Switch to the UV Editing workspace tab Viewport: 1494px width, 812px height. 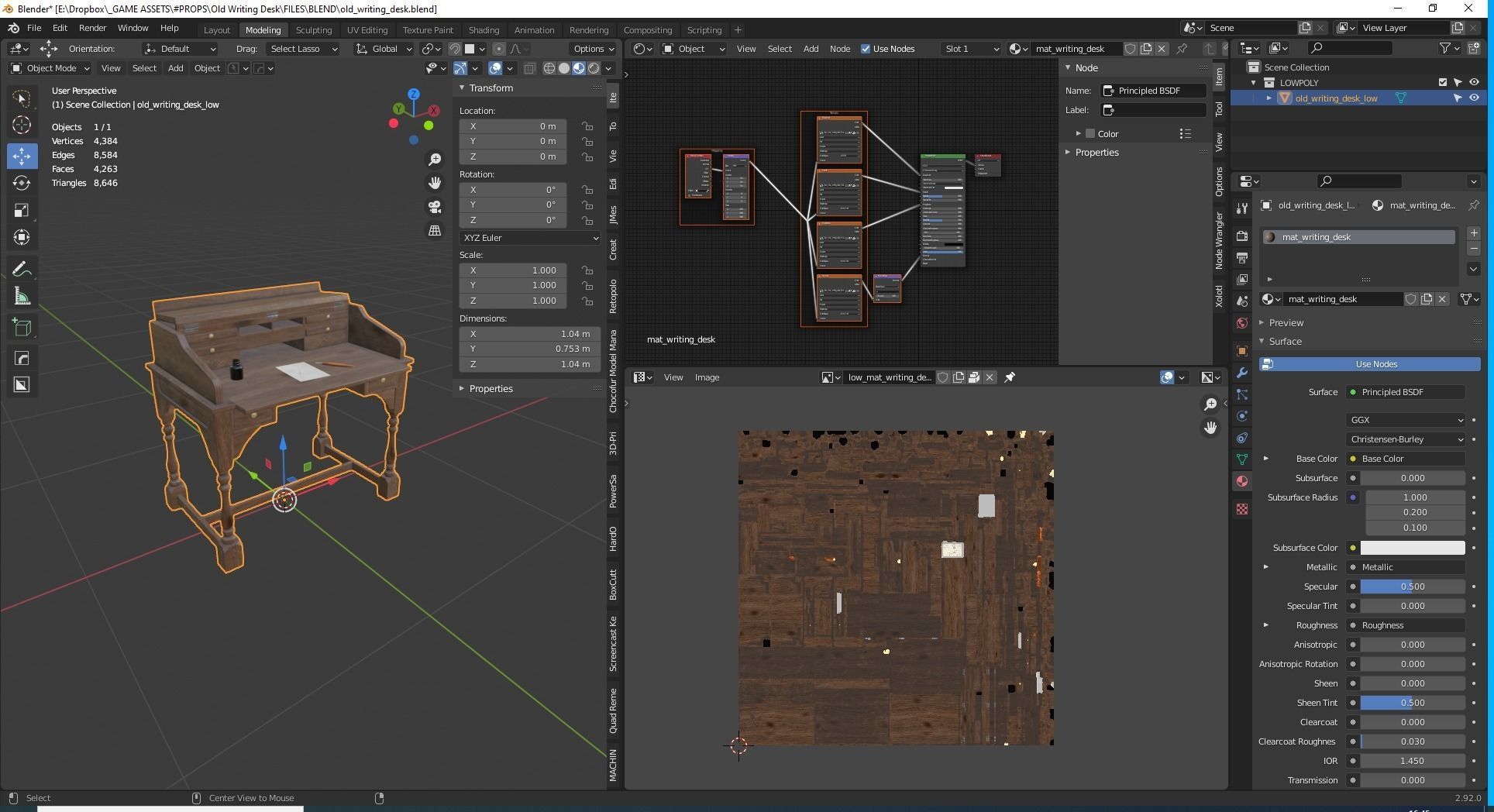pos(367,30)
